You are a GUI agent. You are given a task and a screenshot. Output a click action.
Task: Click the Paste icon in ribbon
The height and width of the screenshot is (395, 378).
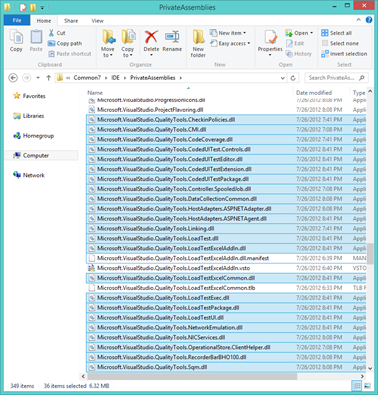pyautogui.click(x=36, y=41)
